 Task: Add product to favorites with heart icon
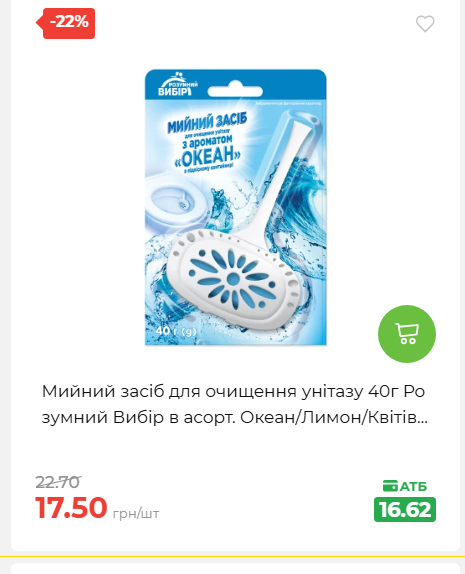425,24
